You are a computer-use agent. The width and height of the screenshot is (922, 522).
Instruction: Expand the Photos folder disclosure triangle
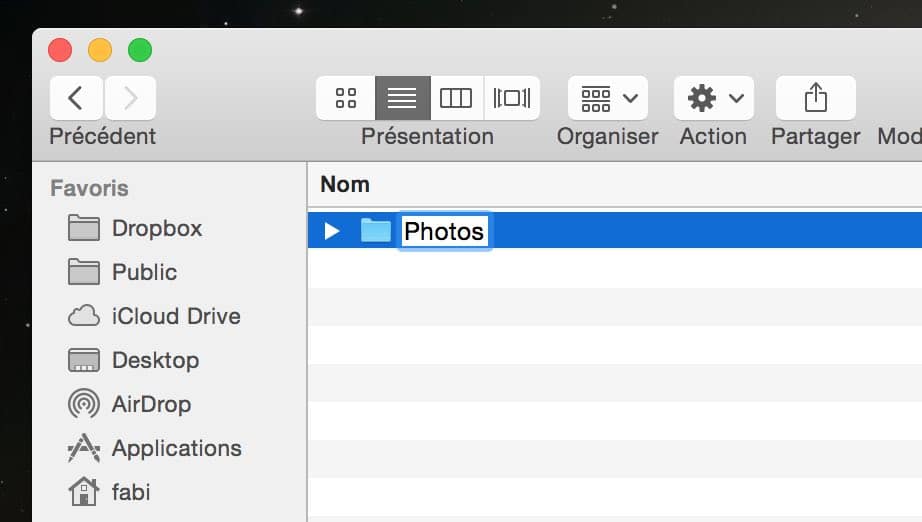coord(332,231)
